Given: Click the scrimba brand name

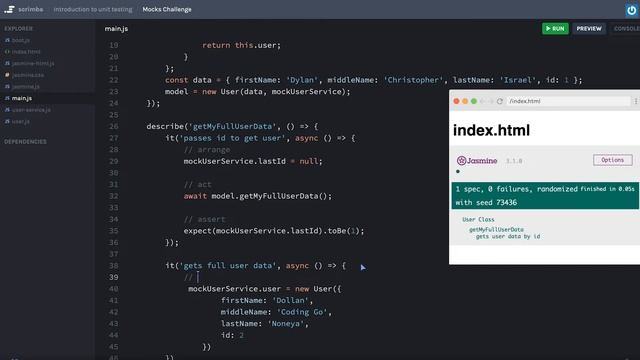Looking at the screenshot, I should 31,9.
